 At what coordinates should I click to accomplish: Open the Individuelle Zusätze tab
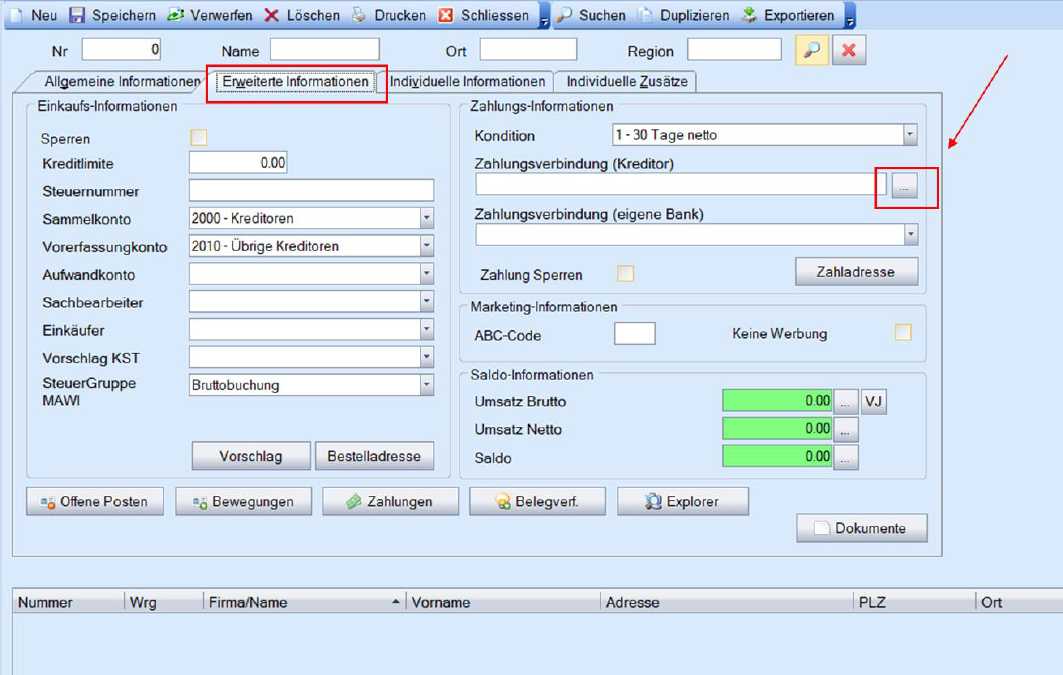coord(627,82)
